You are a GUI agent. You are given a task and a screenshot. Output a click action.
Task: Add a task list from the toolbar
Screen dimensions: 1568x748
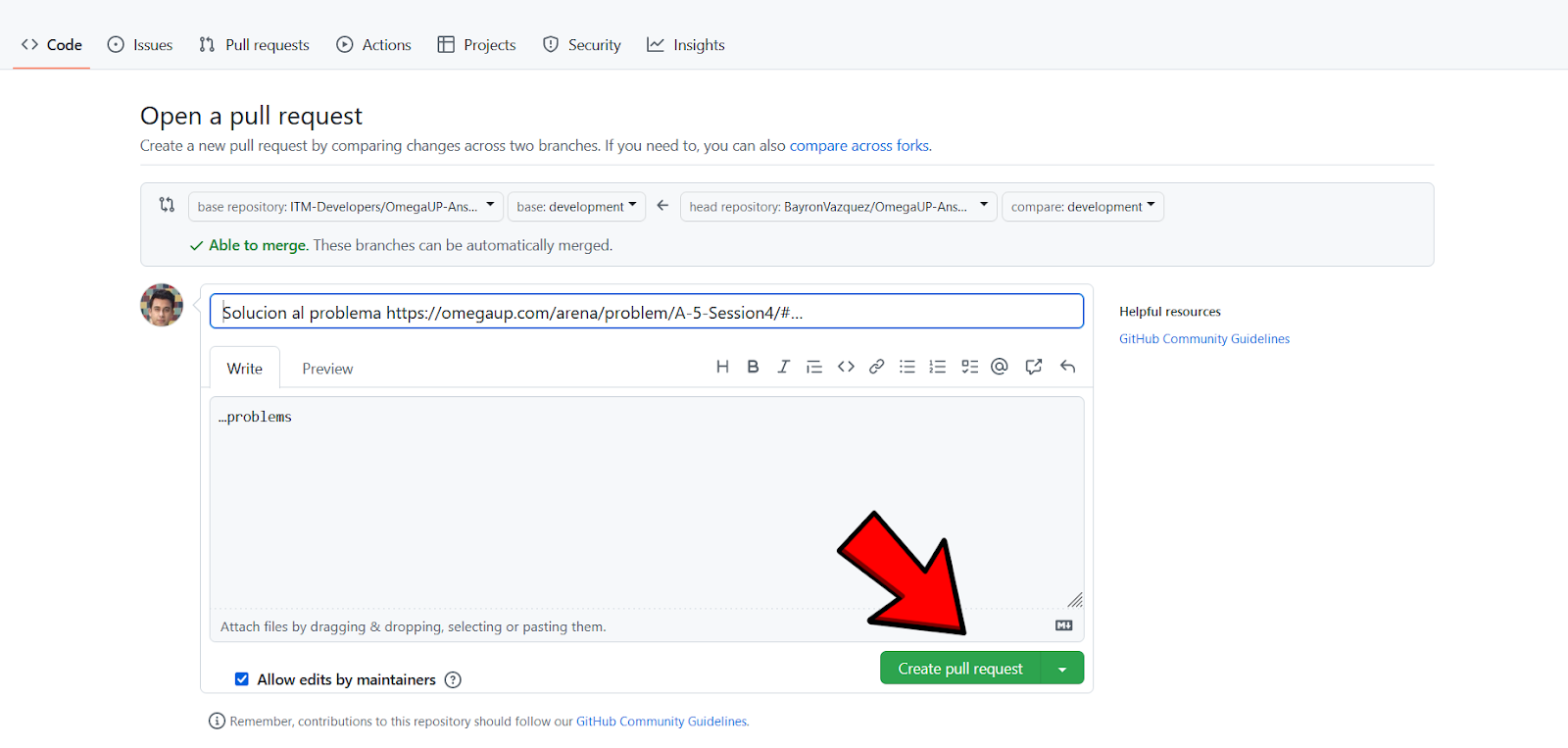pos(969,367)
